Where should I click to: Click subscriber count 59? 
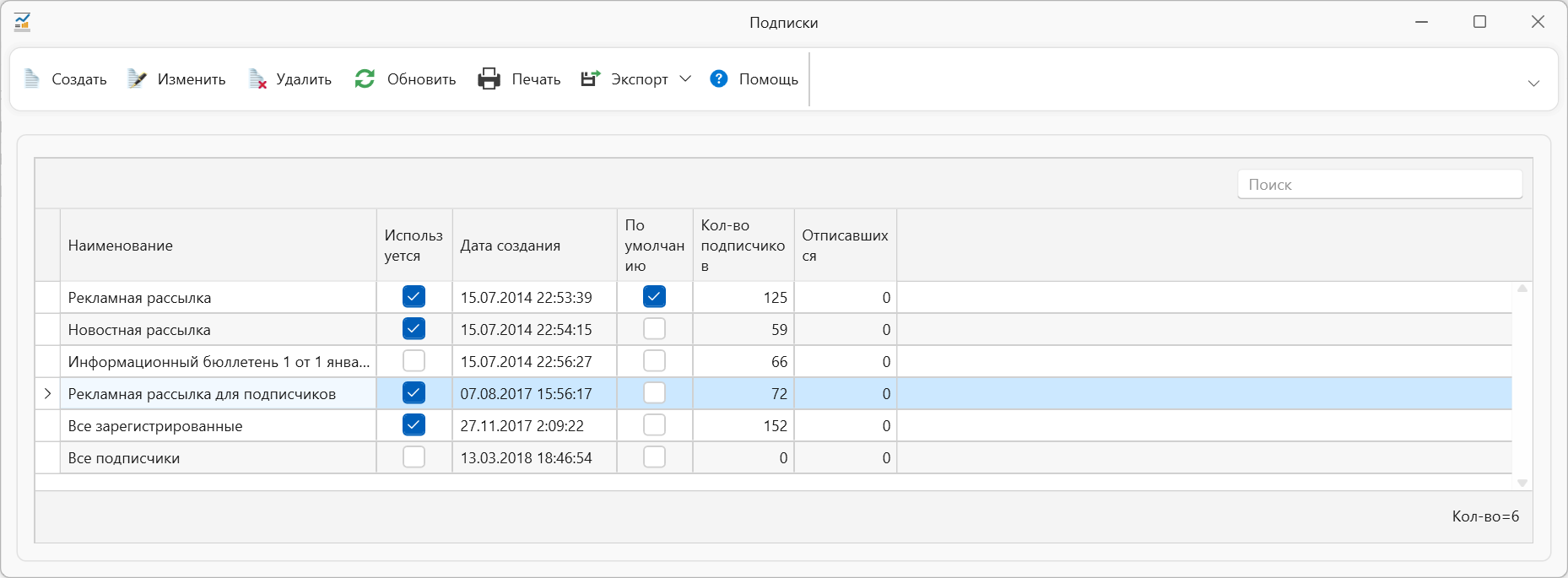779,330
